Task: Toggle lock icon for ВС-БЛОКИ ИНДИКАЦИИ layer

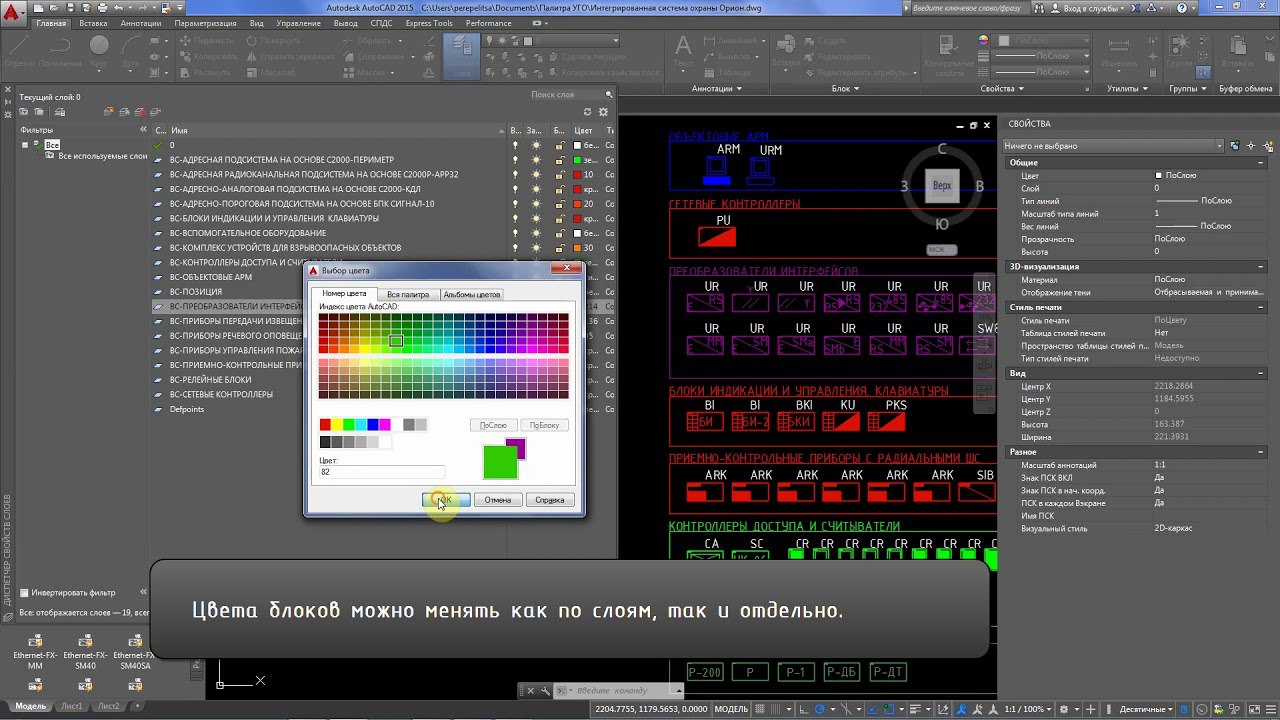Action: [558, 218]
